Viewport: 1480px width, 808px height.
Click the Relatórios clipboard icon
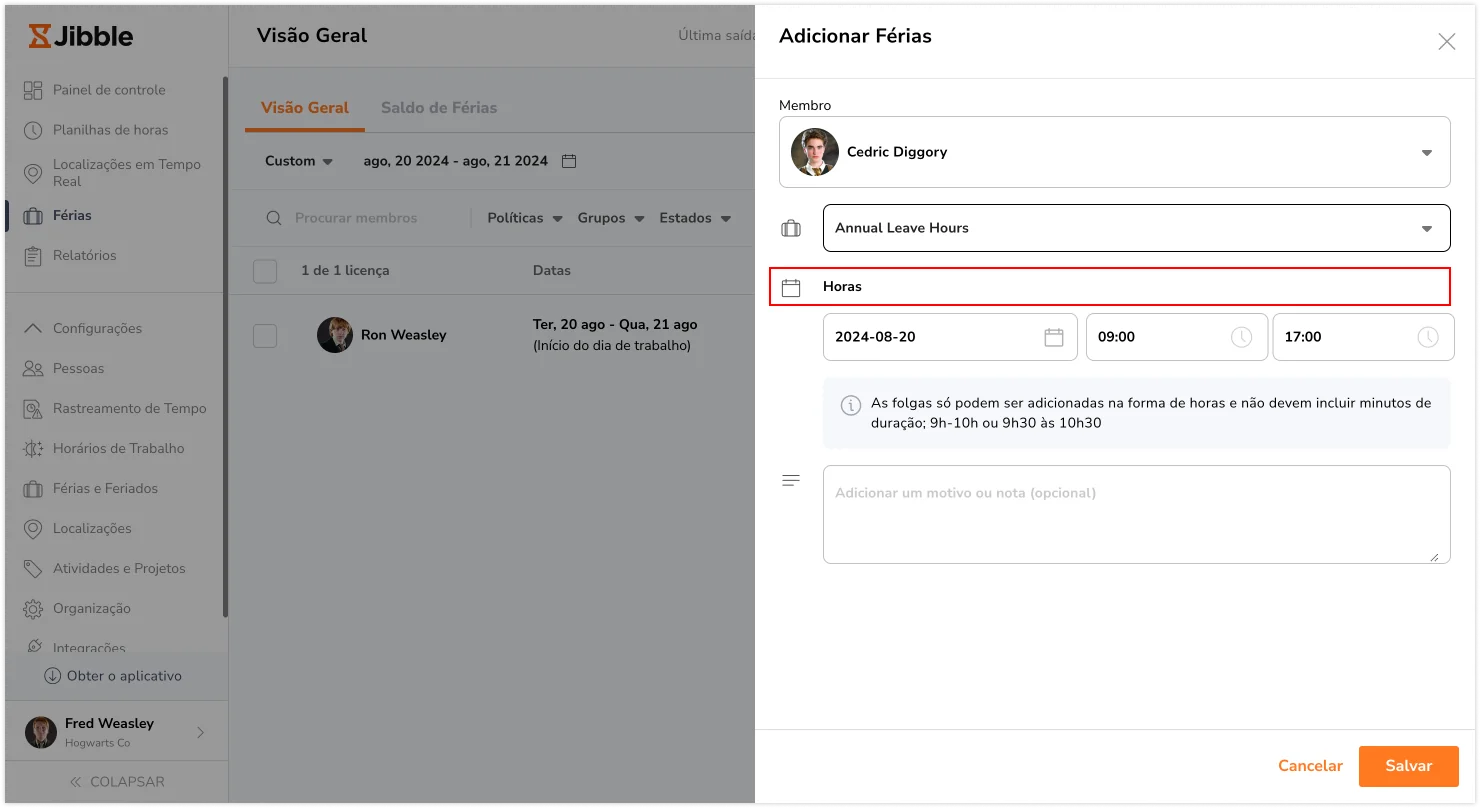coord(33,255)
